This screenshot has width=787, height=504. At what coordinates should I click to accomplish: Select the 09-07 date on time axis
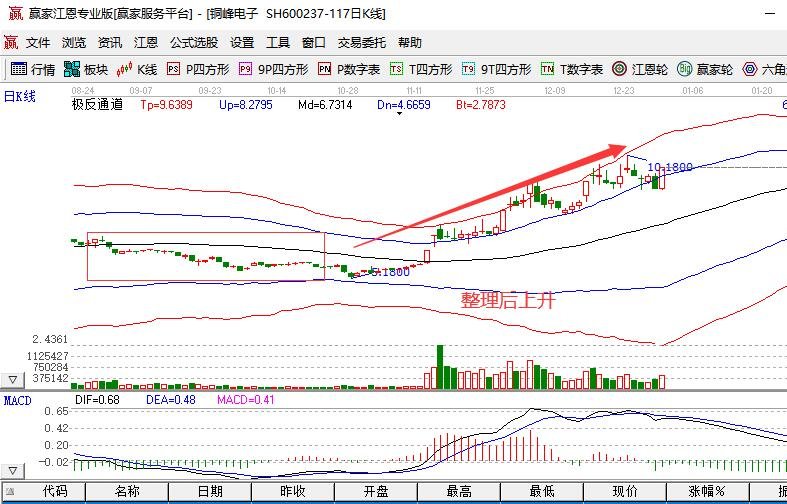pyautogui.click(x=141, y=91)
